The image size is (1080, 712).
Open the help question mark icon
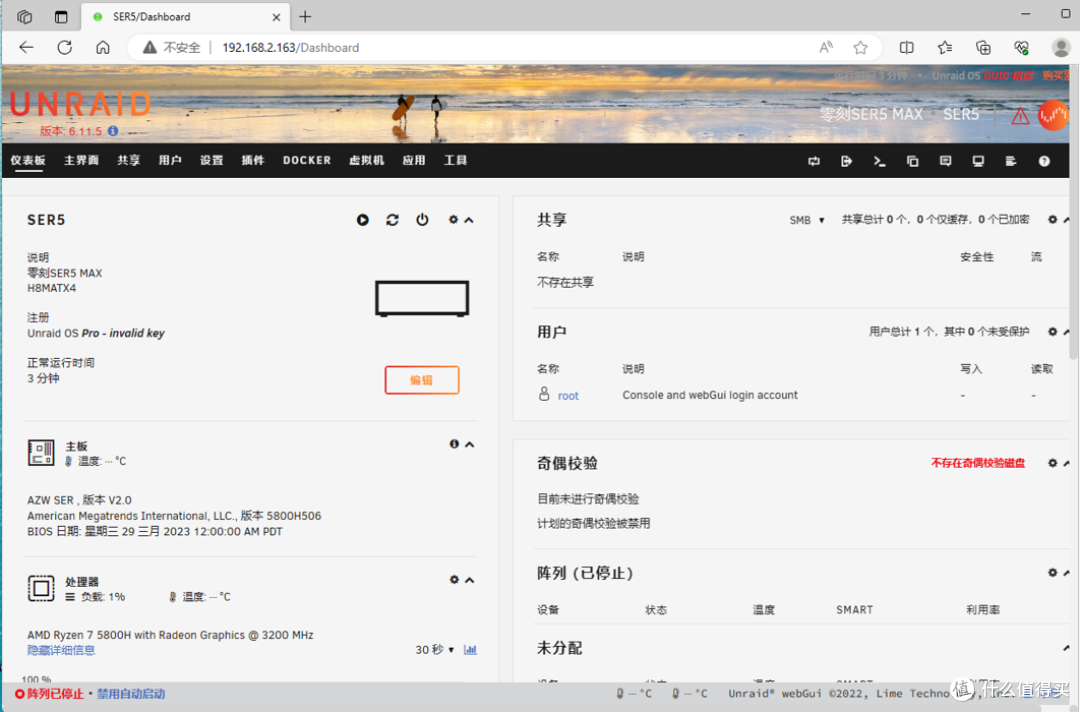point(1044,161)
